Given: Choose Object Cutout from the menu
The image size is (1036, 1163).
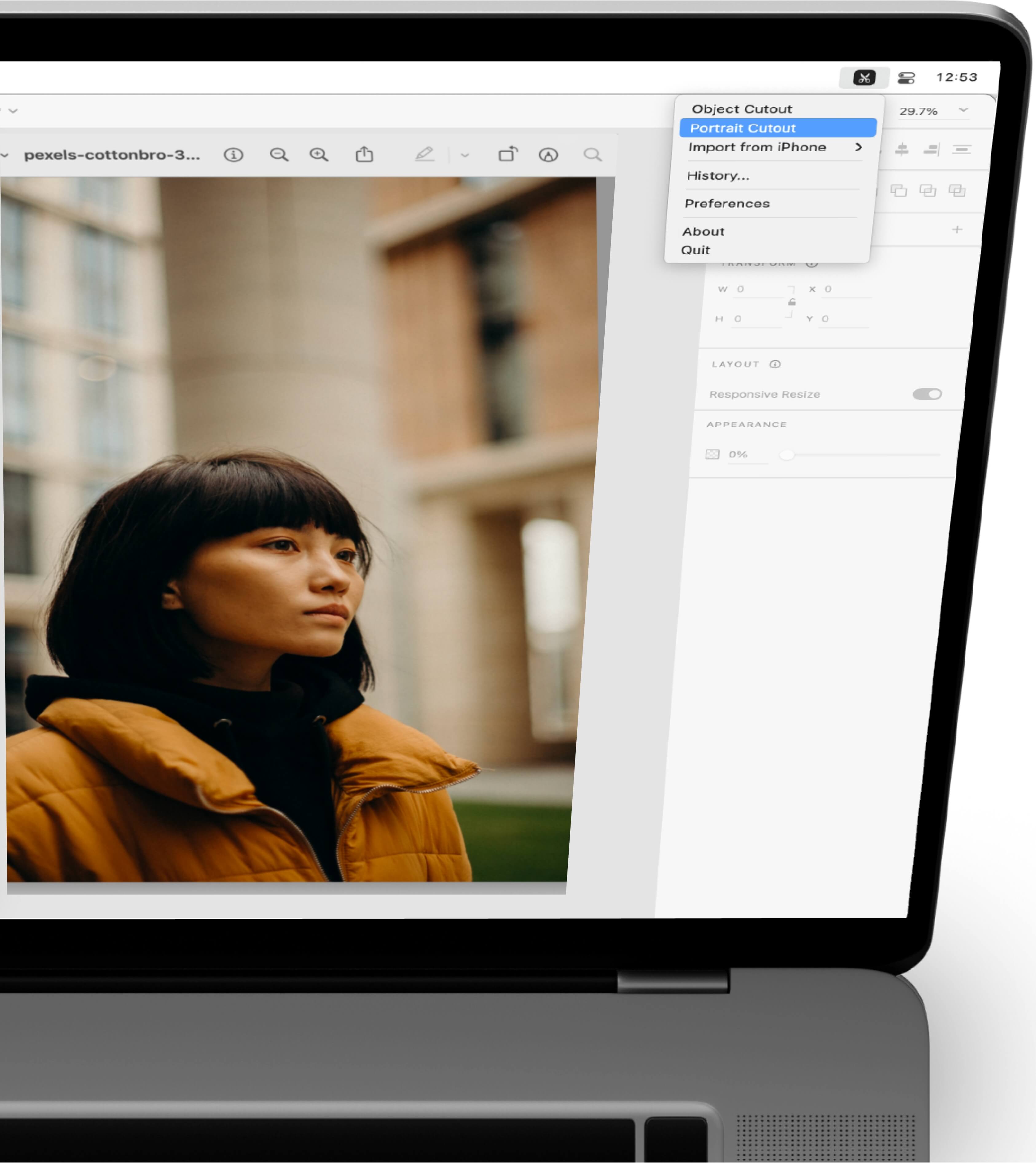Looking at the screenshot, I should click(x=742, y=109).
